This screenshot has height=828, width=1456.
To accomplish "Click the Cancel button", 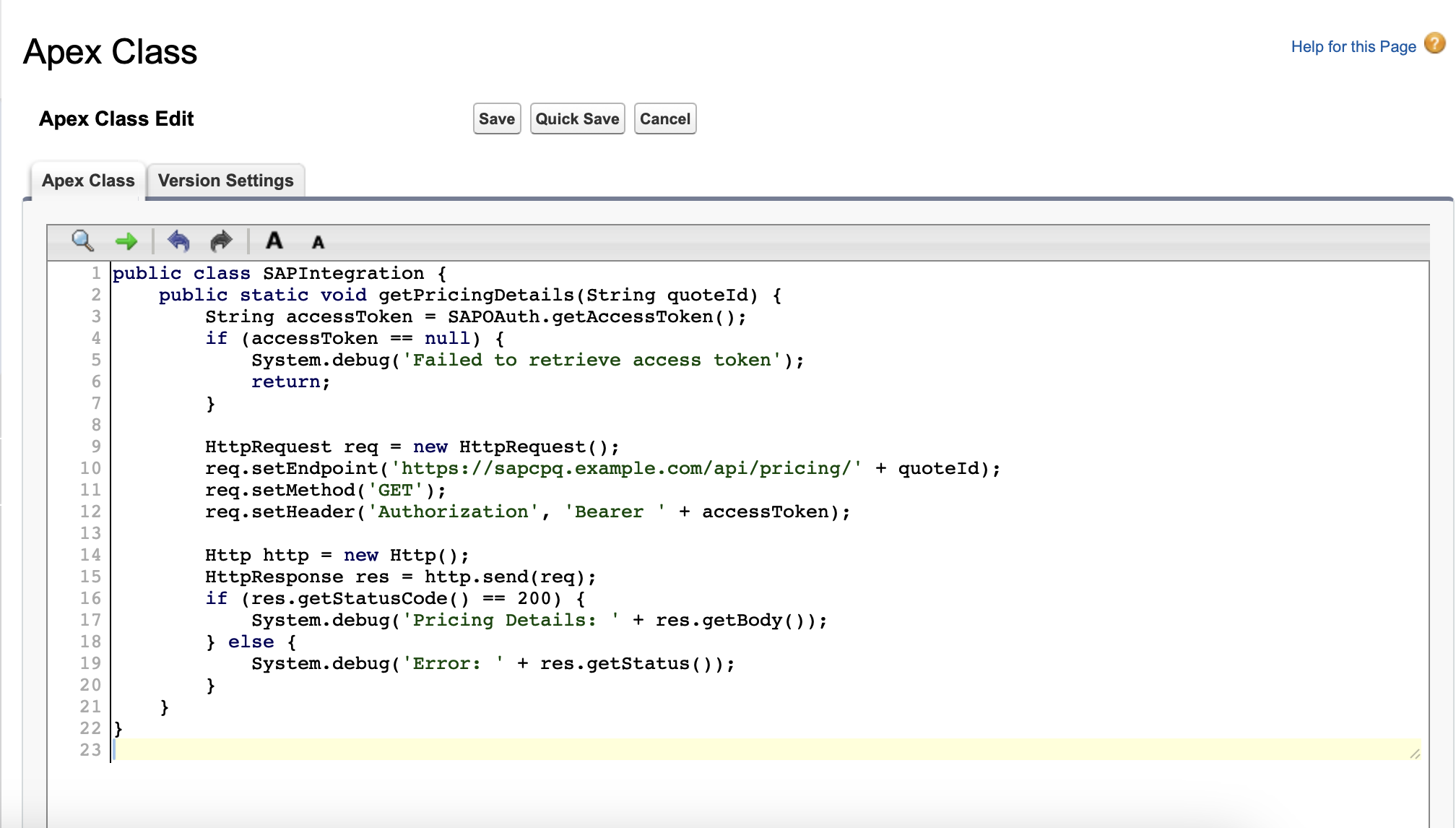I will point(664,118).
